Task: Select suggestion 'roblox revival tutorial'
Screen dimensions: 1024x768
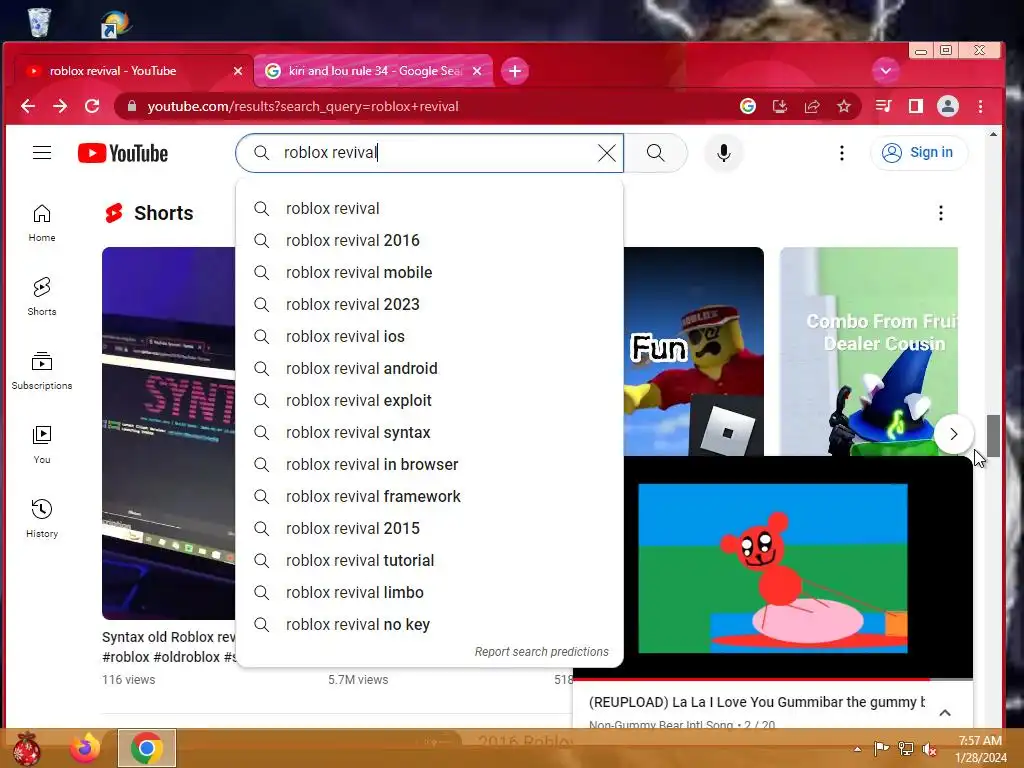Action: tap(430, 560)
